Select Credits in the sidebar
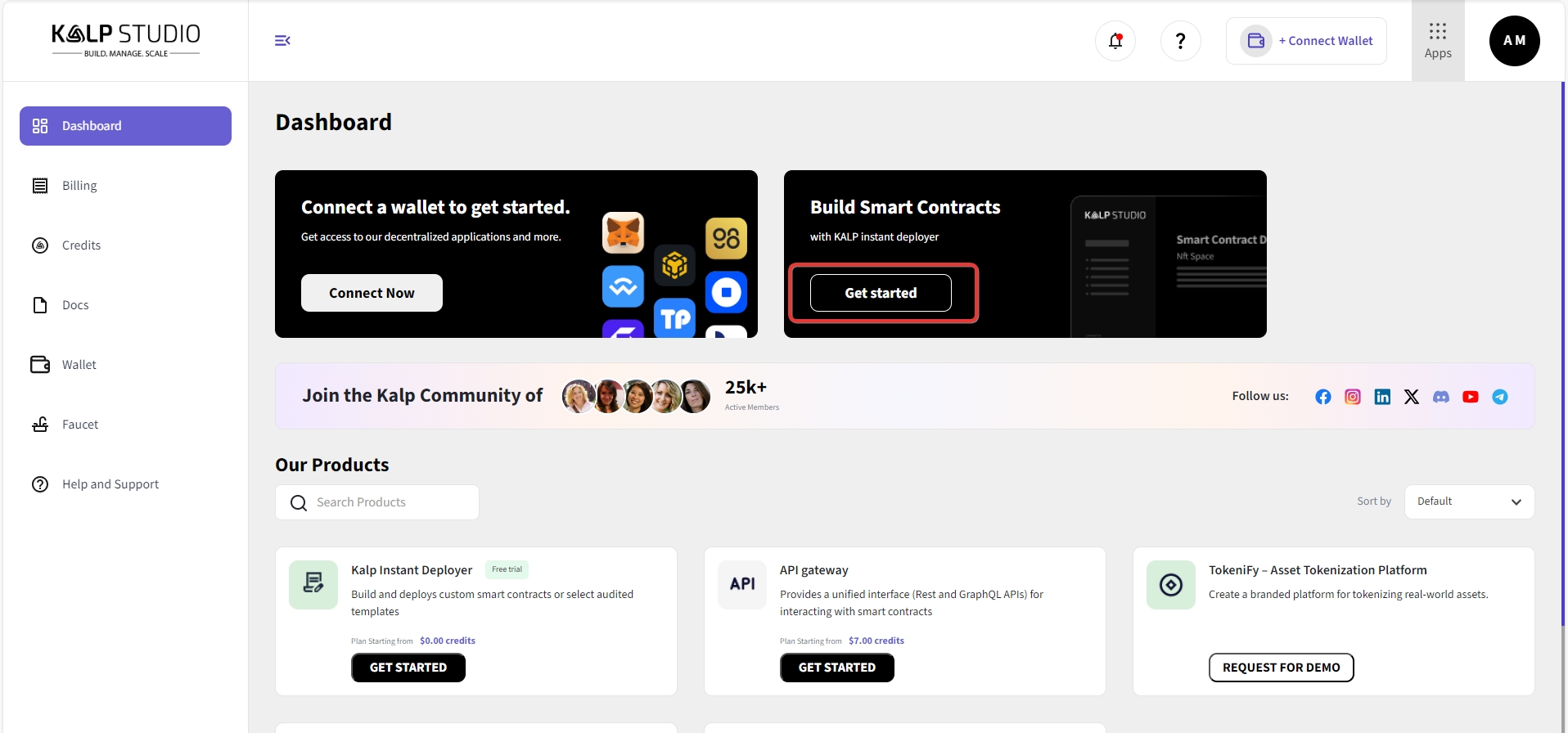Viewport: 1568px width, 733px height. pyautogui.click(x=81, y=245)
